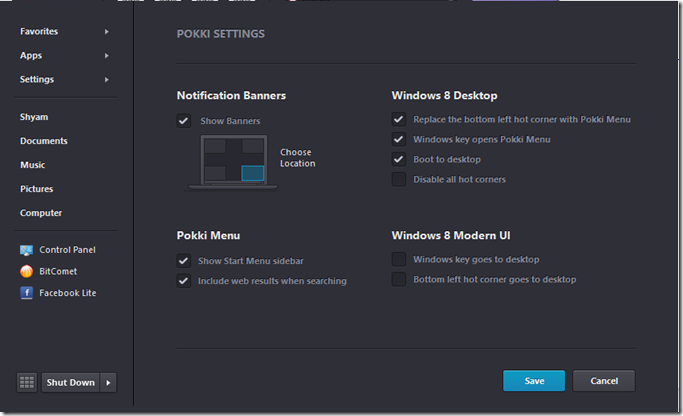Screen dimensions: 683x416
Task: Toggle Include web results when searching
Action: 183,281
